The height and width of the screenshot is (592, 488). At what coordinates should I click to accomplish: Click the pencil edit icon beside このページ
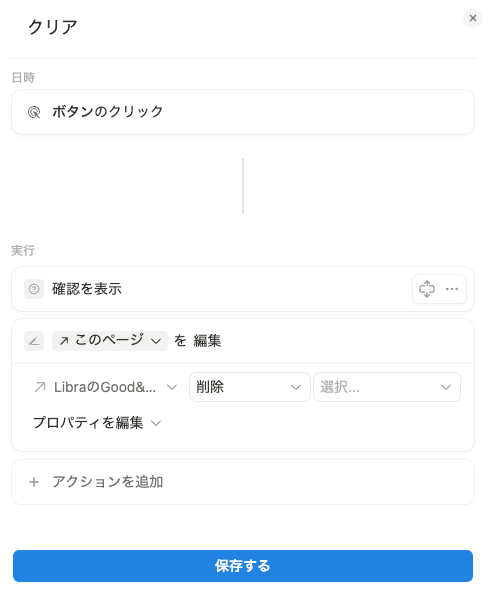click(34, 341)
